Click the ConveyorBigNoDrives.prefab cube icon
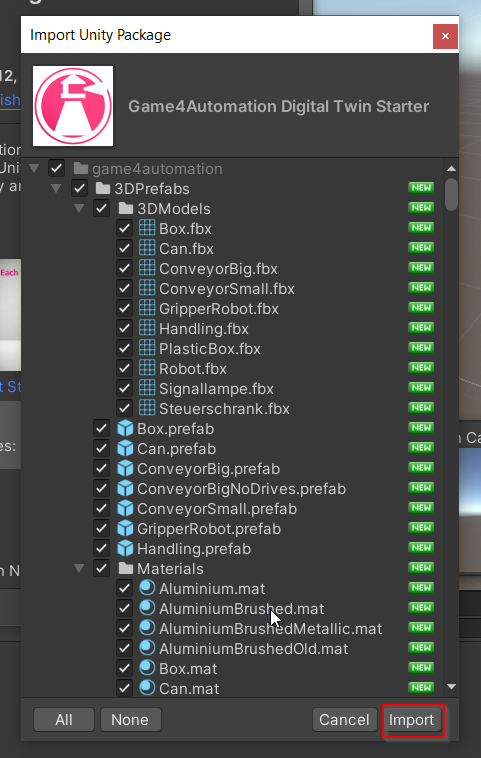The height and width of the screenshot is (758, 481). tap(125, 489)
